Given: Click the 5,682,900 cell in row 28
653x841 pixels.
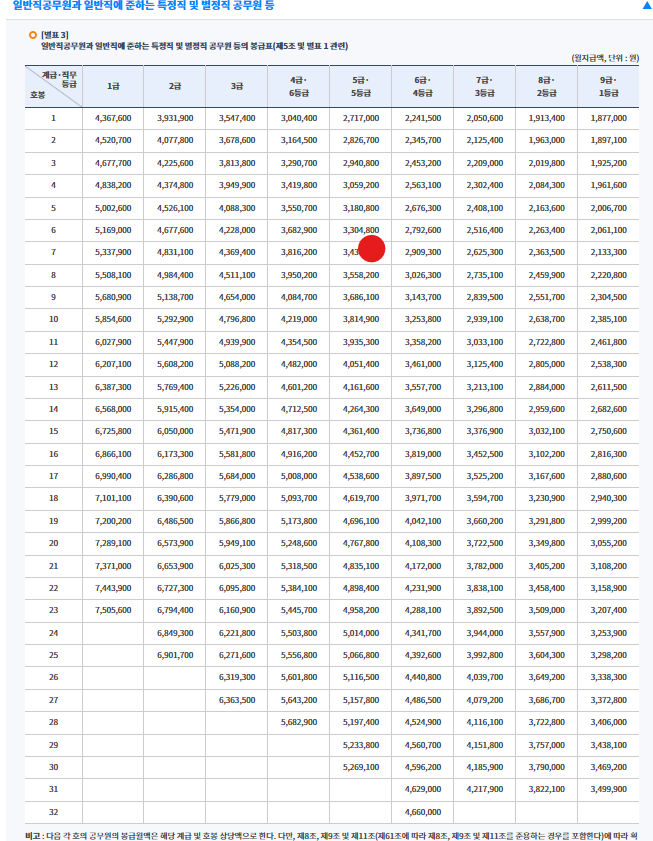Looking at the screenshot, I should tap(299, 722).
